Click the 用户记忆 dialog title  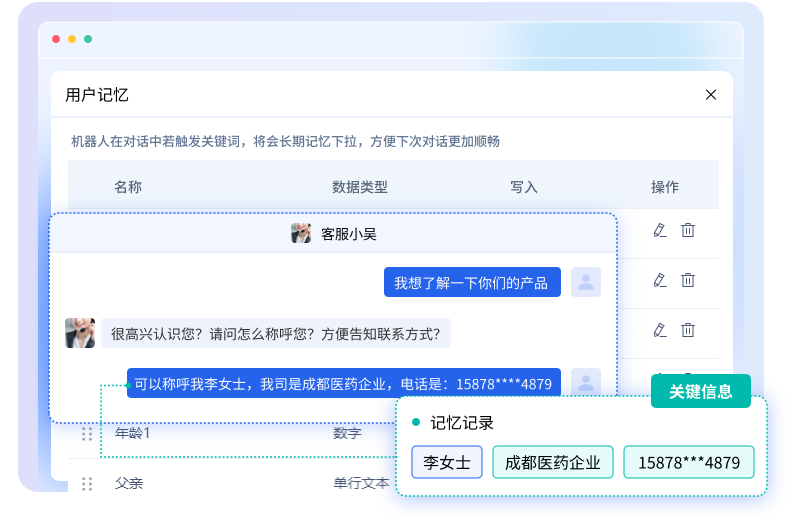point(97,94)
